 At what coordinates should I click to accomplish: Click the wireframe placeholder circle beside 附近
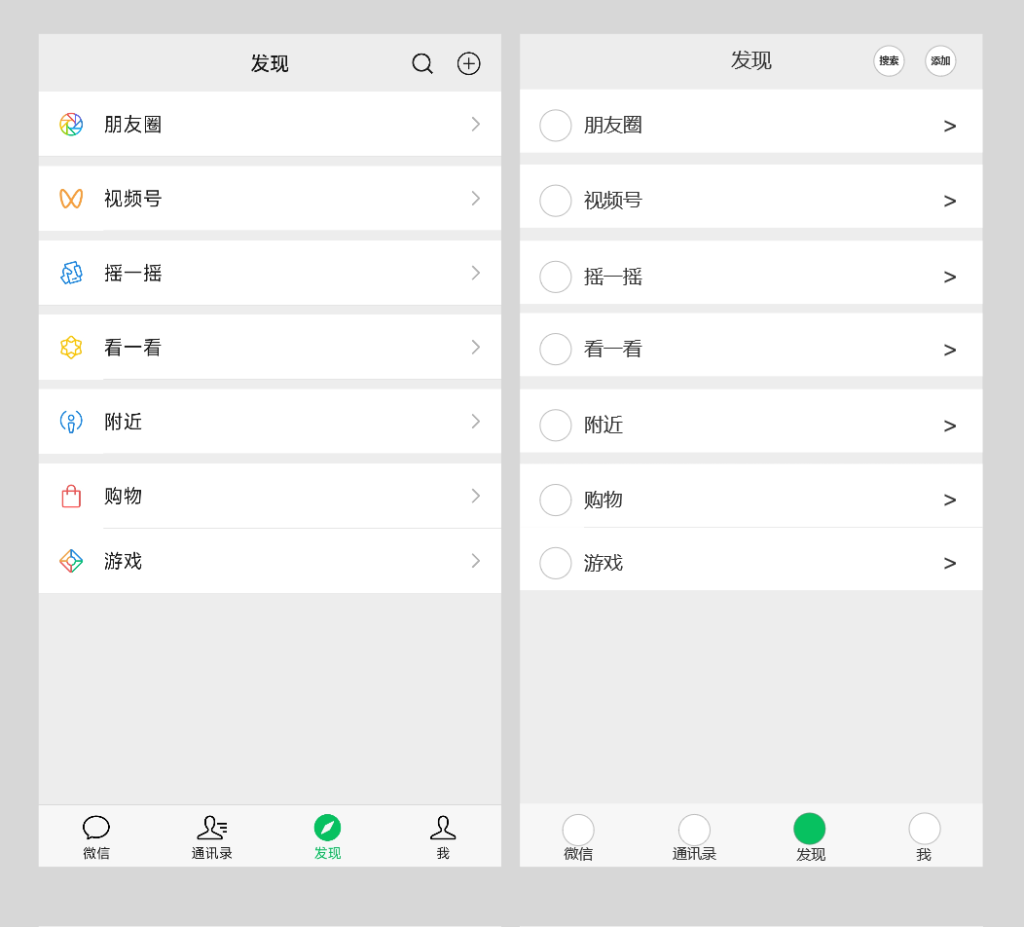(556, 425)
